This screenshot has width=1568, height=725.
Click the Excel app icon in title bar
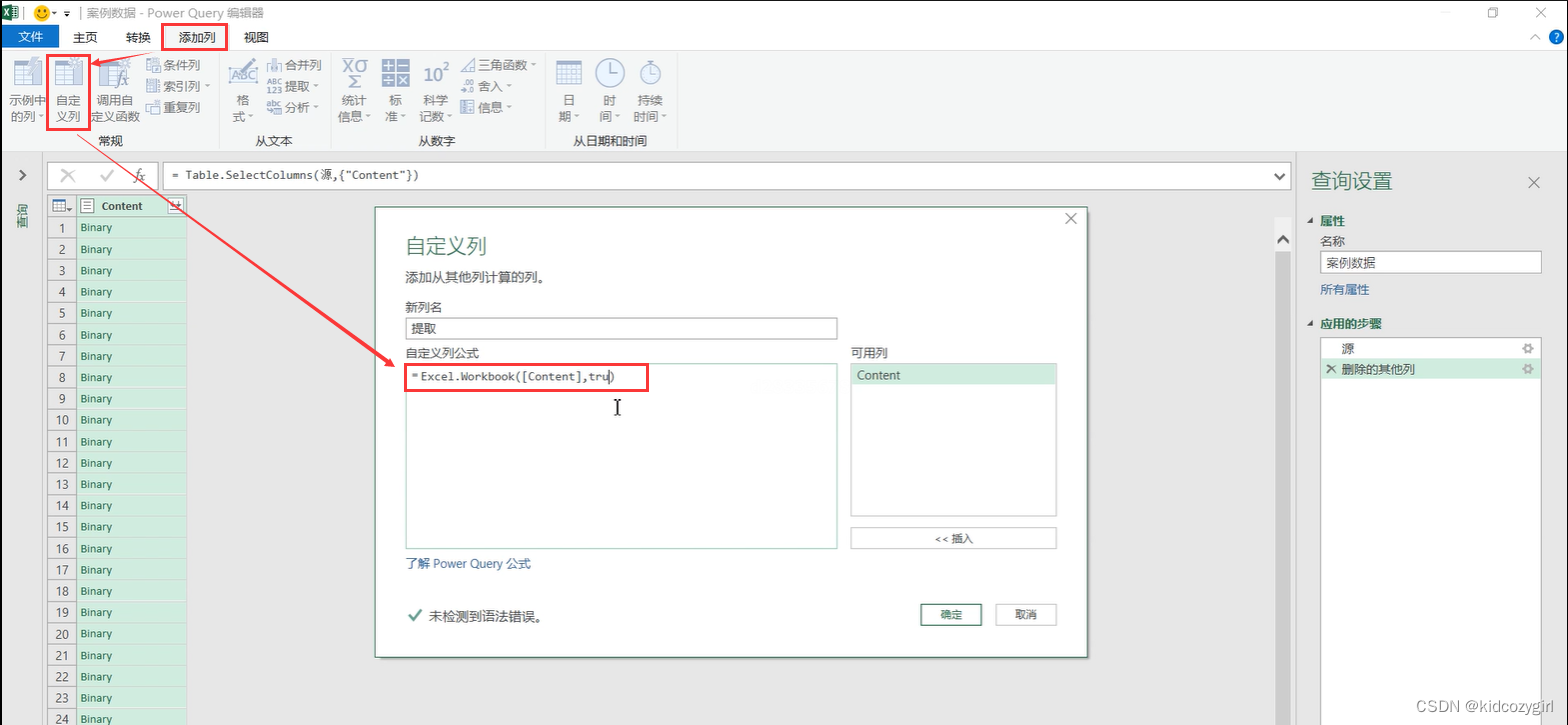[10, 13]
